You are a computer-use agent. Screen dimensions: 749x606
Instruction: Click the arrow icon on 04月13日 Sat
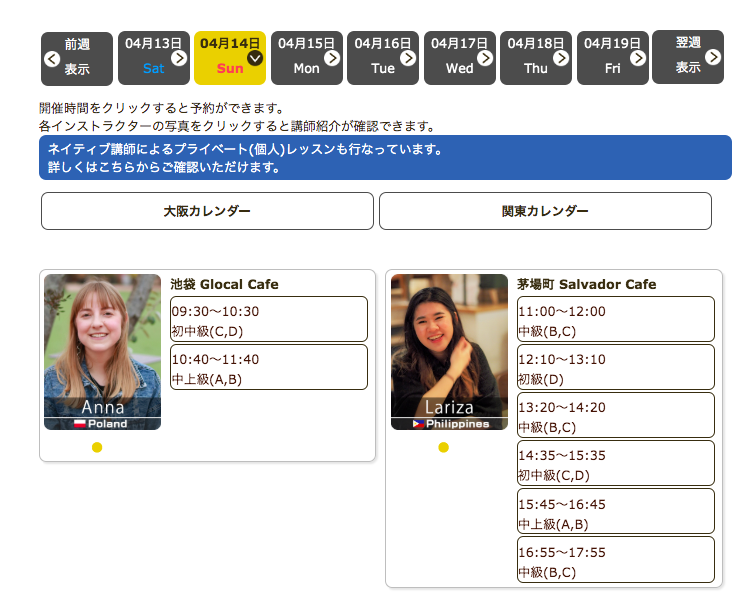pos(179,58)
